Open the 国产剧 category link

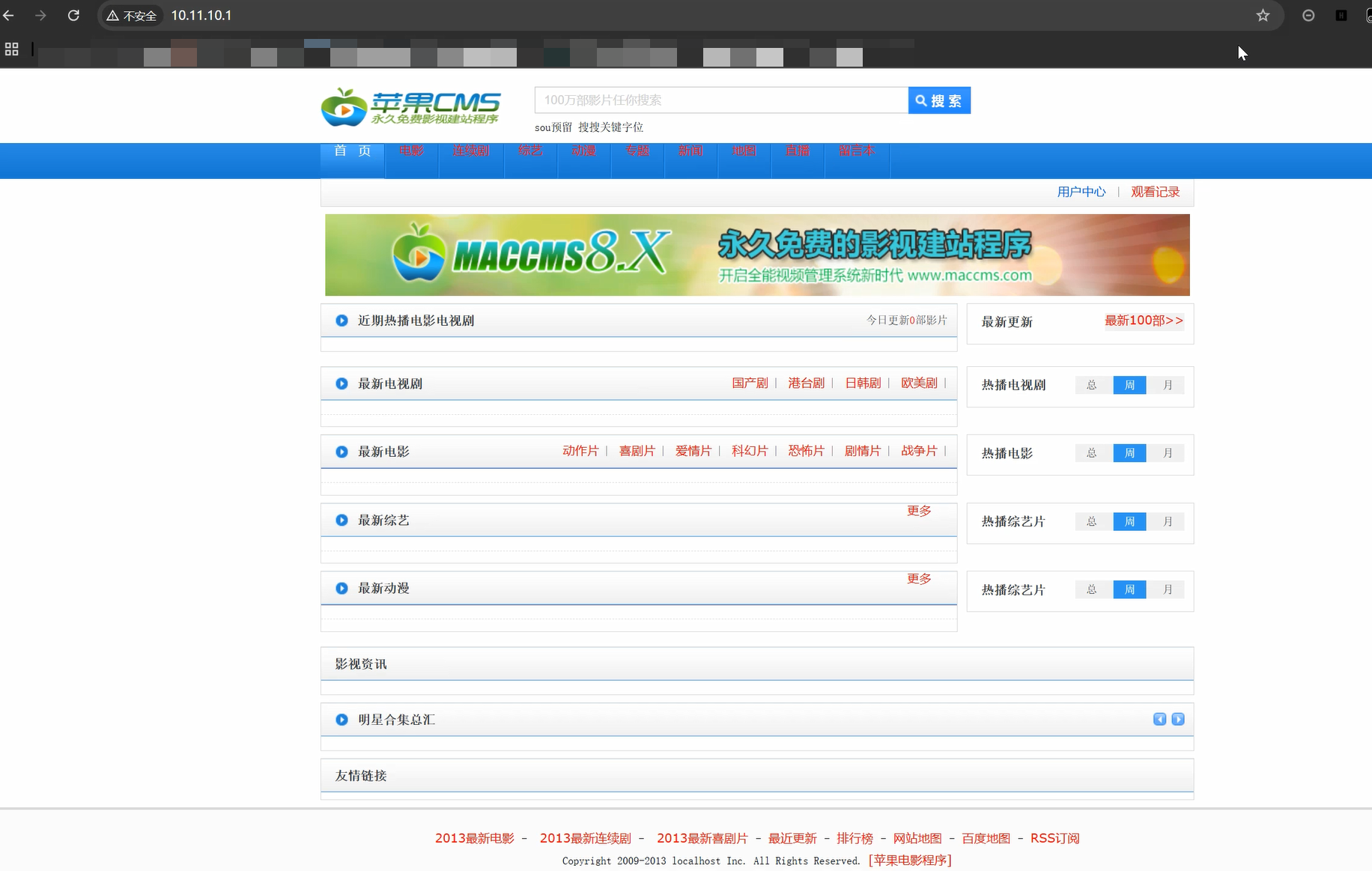tap(750, 383)
